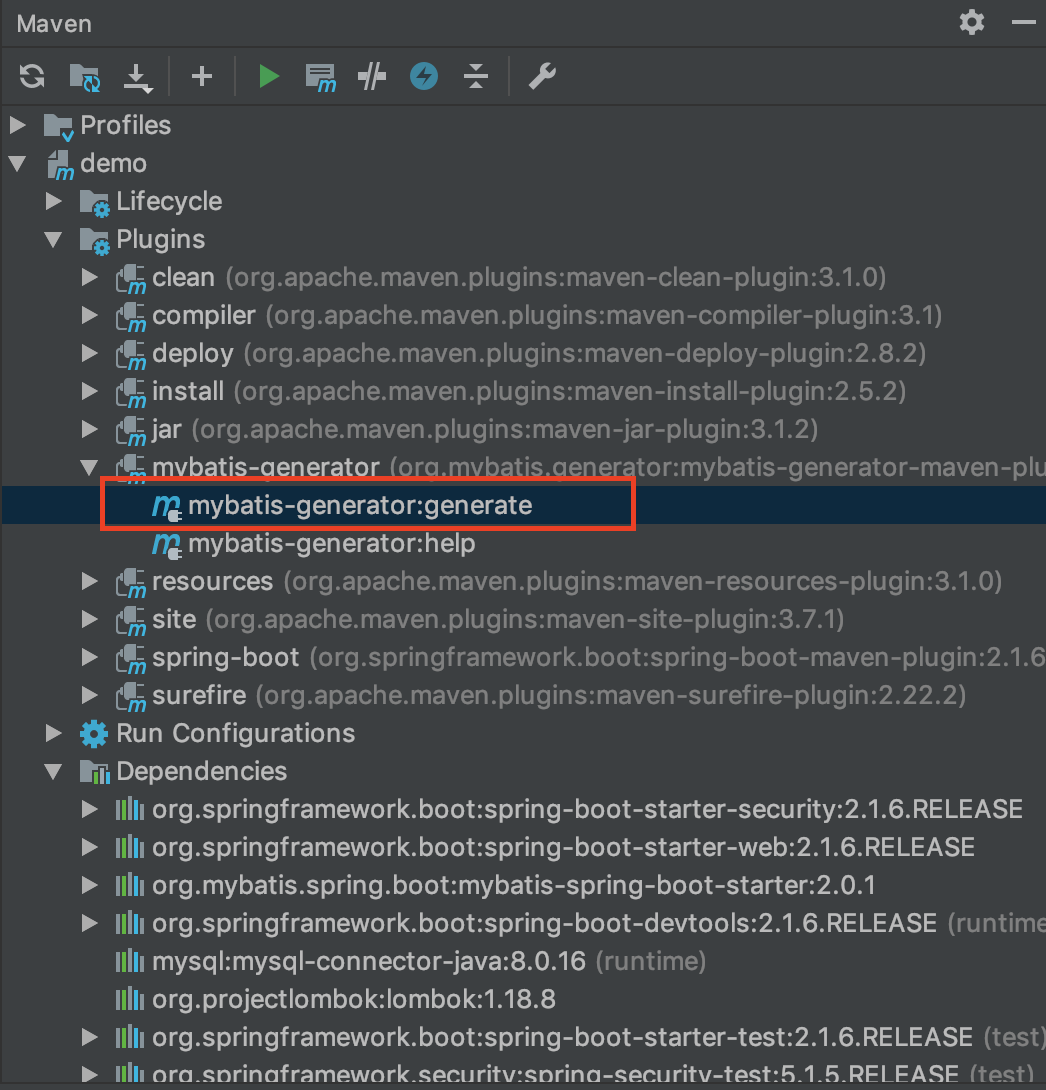The image size is (1046, 1090).
Task: Toggle Maven Offline Mode lightning icon
Action: 424,76
